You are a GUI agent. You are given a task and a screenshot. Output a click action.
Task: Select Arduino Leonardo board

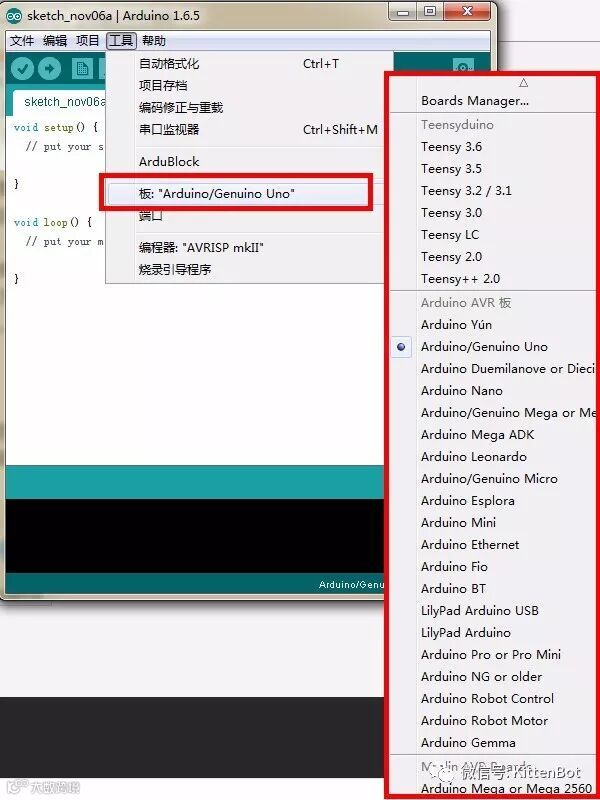point(493,457)
